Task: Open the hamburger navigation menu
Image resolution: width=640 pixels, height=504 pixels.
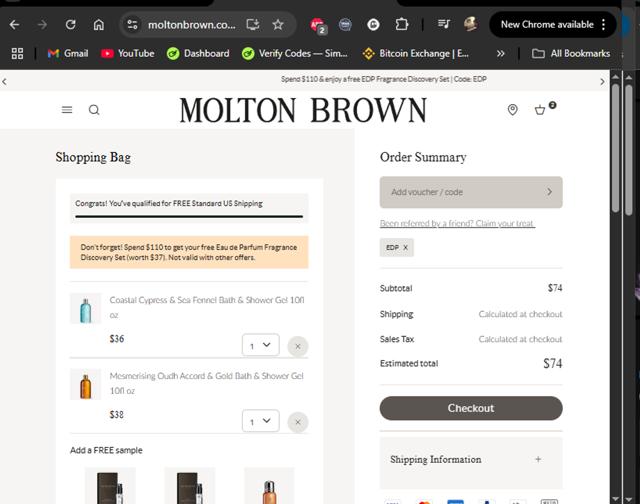Action: coord(67,110)
